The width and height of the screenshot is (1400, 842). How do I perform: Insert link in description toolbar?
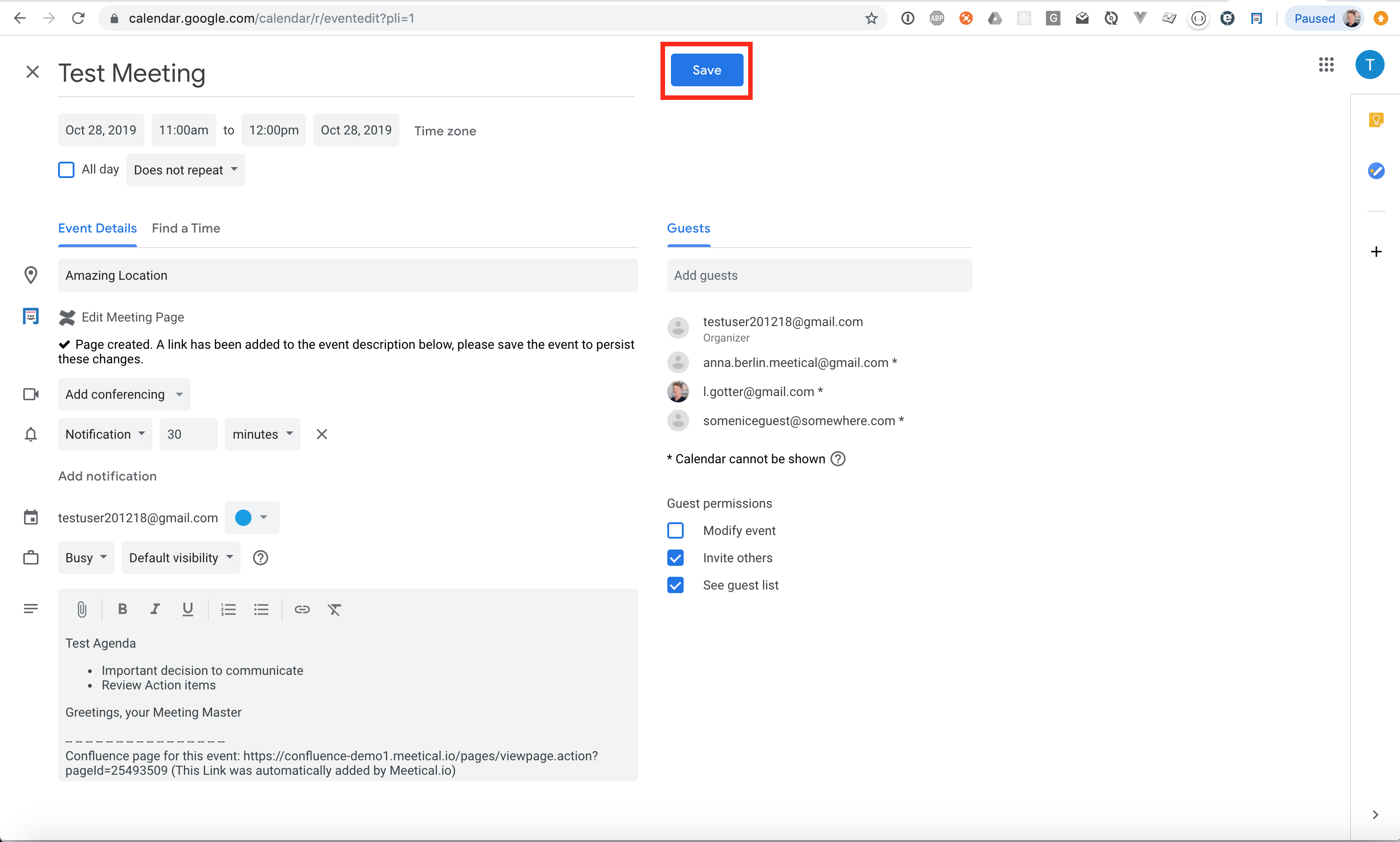[302, 609]
